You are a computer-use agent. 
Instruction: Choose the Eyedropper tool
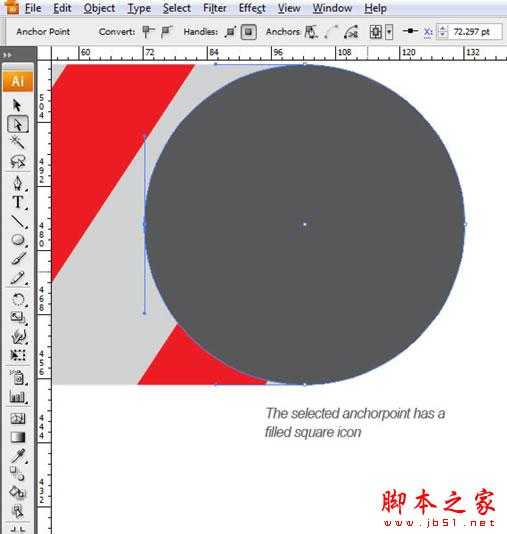point(18,456)
